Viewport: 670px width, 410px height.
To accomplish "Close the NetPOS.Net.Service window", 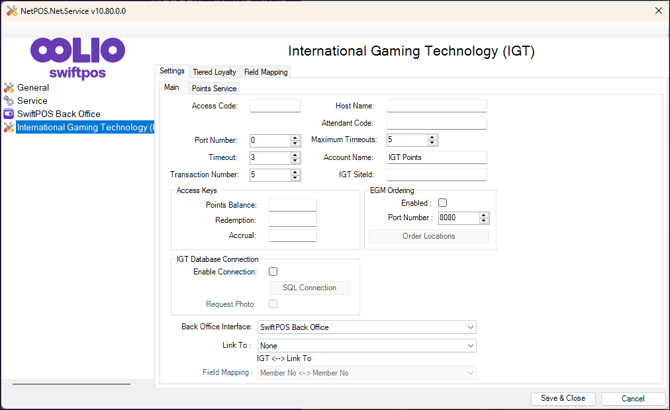I will 658,11.
